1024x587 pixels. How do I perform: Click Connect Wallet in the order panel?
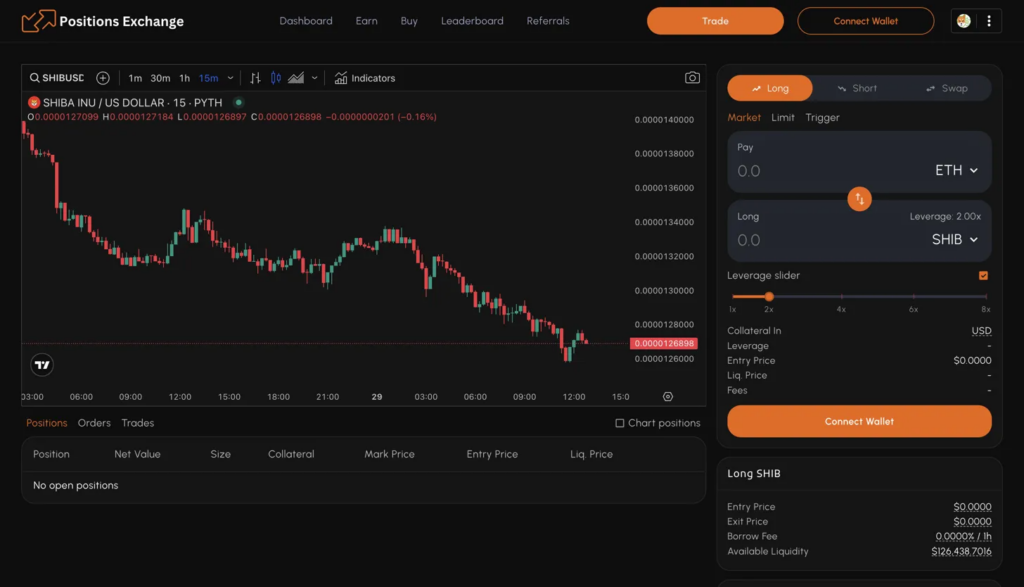[x=859, y=422]
